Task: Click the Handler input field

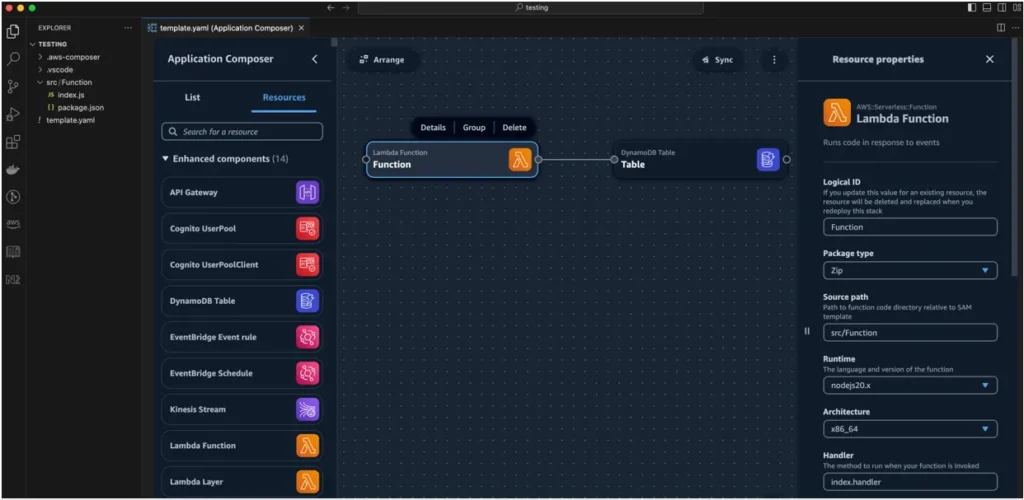Action: 910,482
